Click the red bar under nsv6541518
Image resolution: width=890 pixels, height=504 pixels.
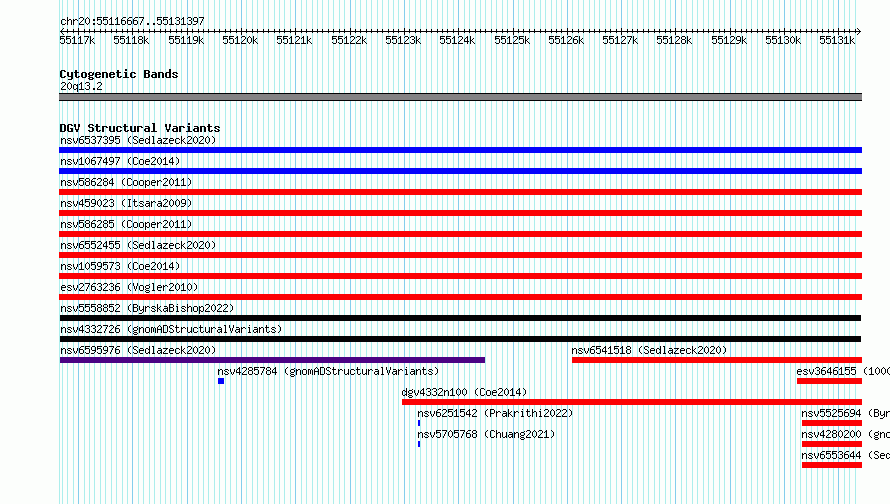(717, 360)
